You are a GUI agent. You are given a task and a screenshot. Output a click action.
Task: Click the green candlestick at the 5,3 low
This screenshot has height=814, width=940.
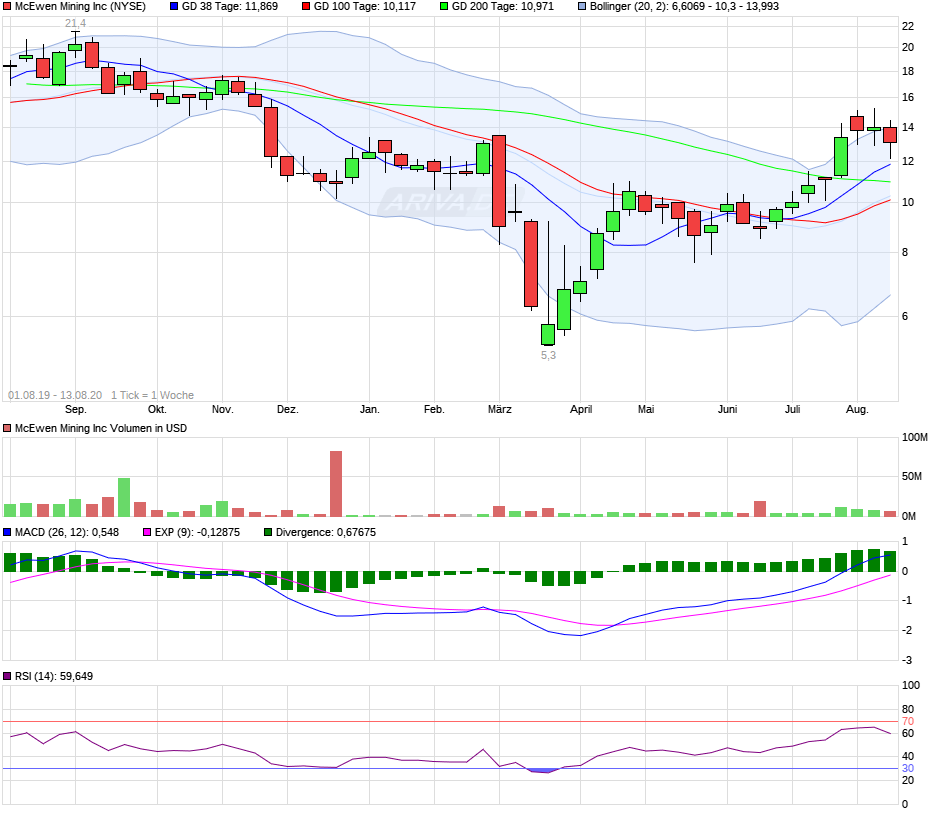[x=548, y=334]
